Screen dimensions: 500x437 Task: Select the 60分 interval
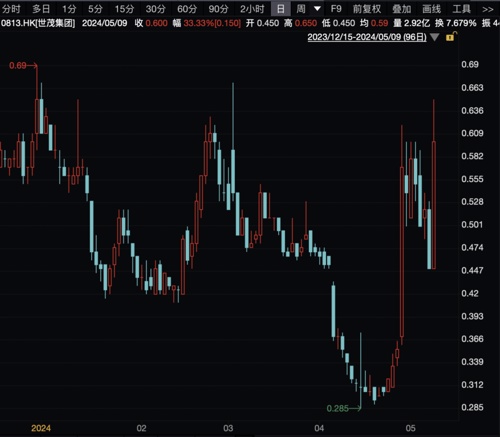click(187, 9)
